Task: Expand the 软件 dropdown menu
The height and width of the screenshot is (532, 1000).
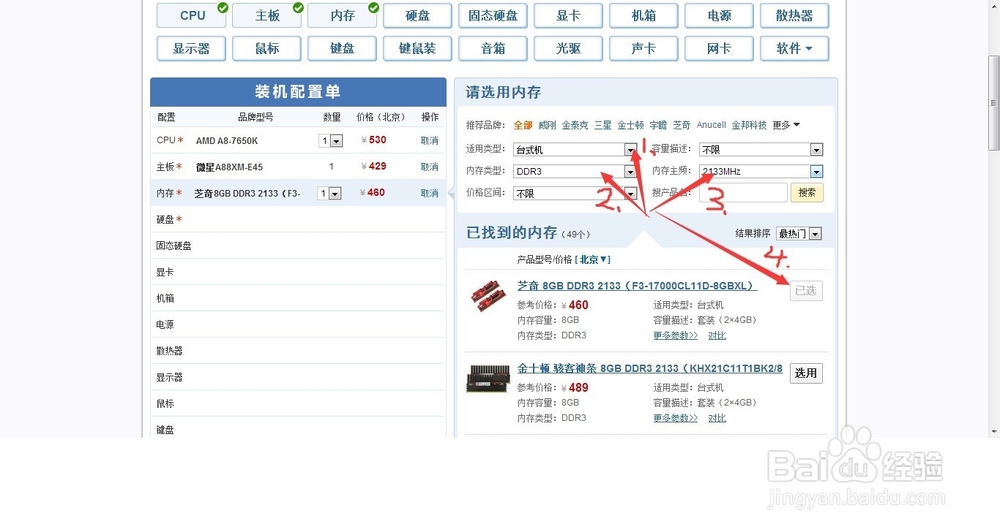Action: pos(794,48)
